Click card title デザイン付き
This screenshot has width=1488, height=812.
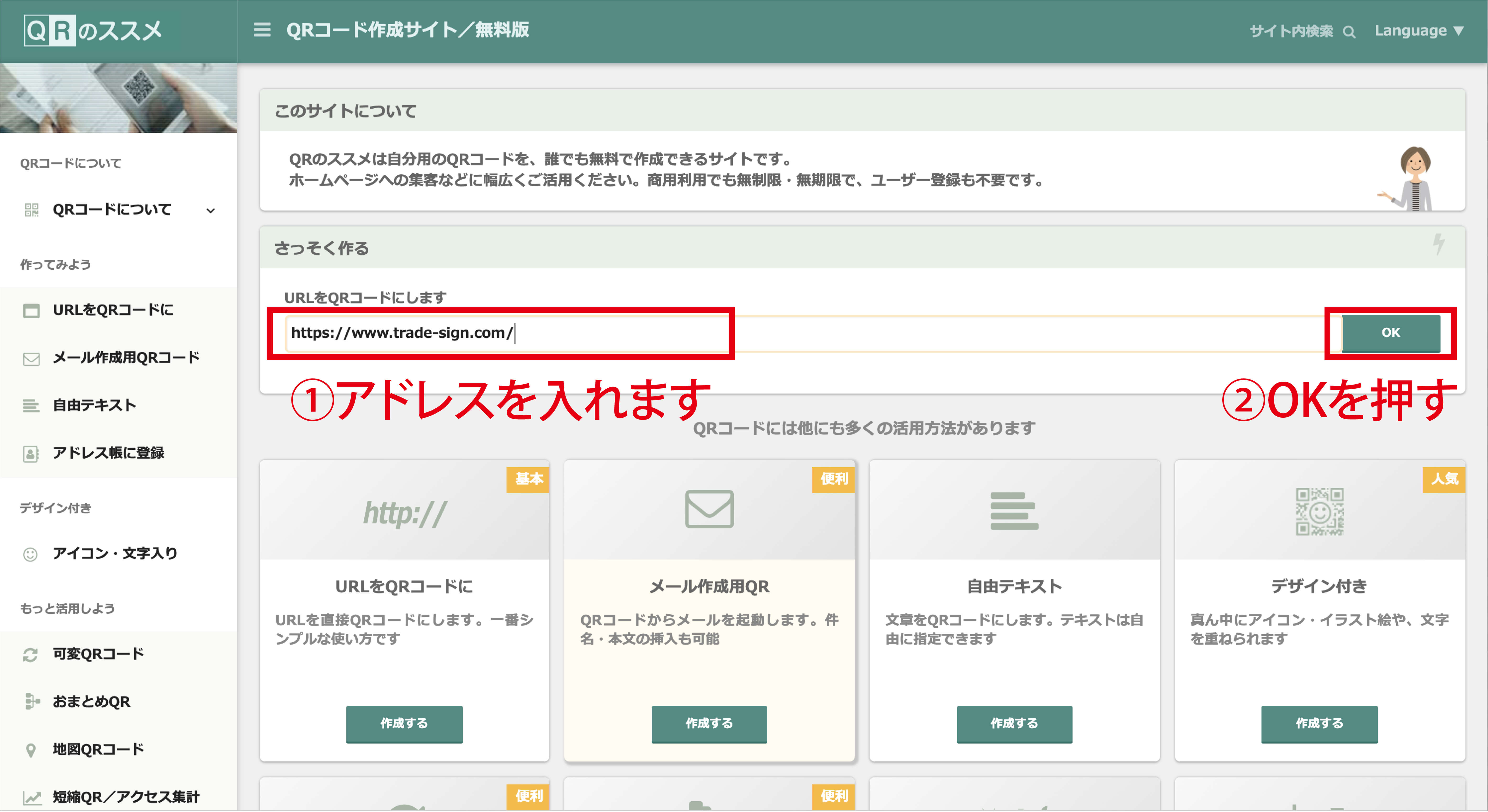(1319, 587)
